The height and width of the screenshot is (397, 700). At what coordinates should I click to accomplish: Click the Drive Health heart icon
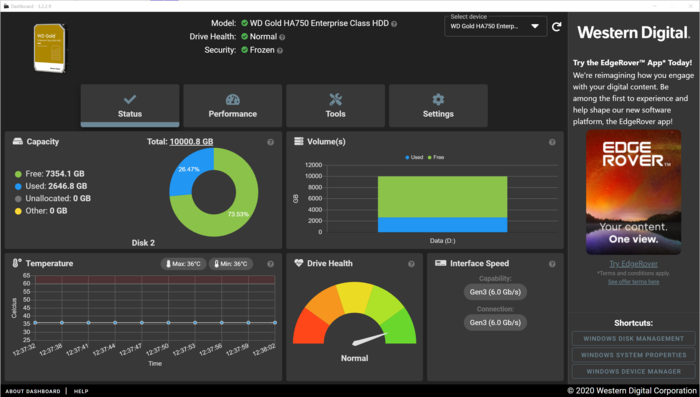(299, 263)
